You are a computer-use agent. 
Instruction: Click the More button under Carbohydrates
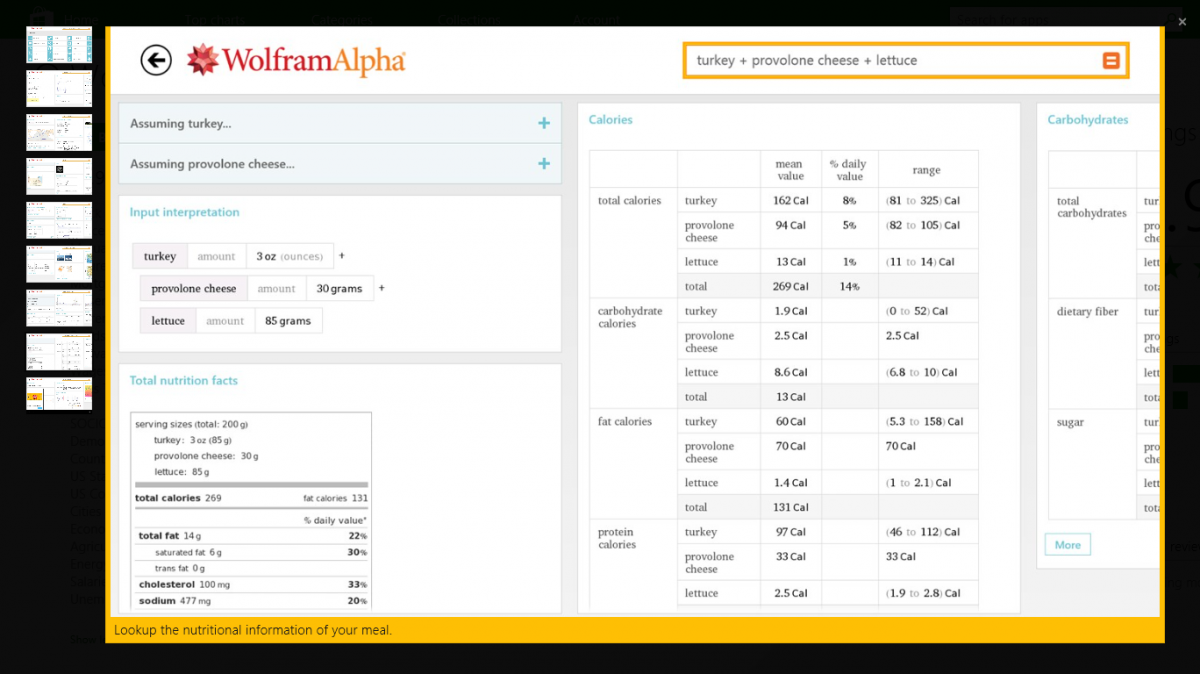pos(1068,545)
